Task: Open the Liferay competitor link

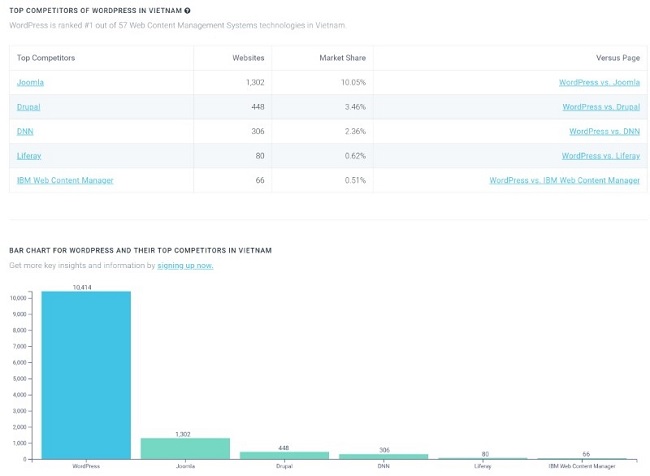Action: pos(29,156)
